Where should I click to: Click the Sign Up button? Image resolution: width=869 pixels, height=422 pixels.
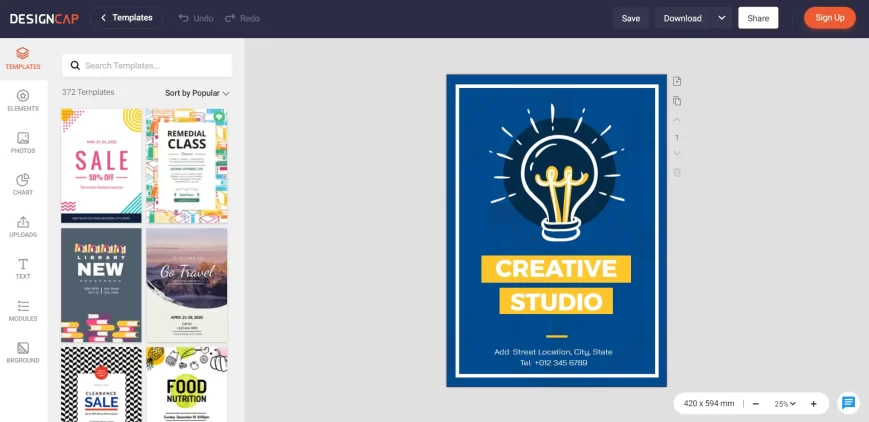pos(830,18)
